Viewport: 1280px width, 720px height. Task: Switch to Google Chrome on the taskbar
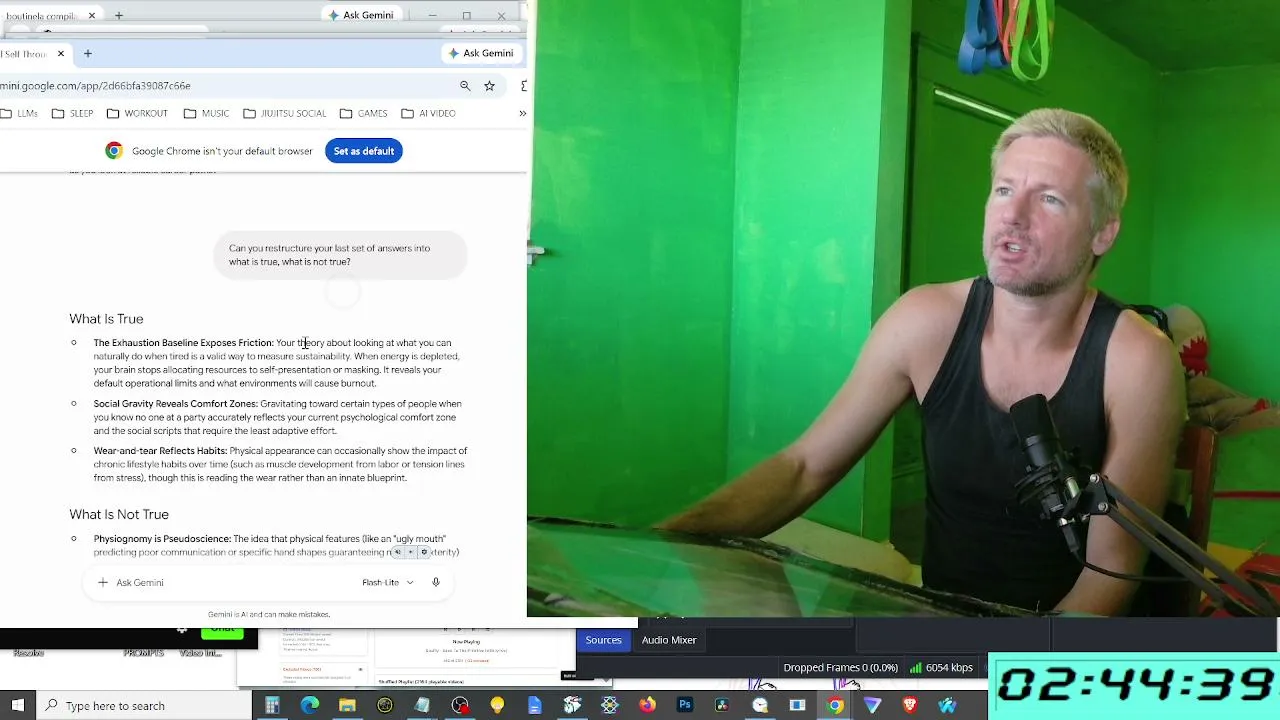pos(835,706)
